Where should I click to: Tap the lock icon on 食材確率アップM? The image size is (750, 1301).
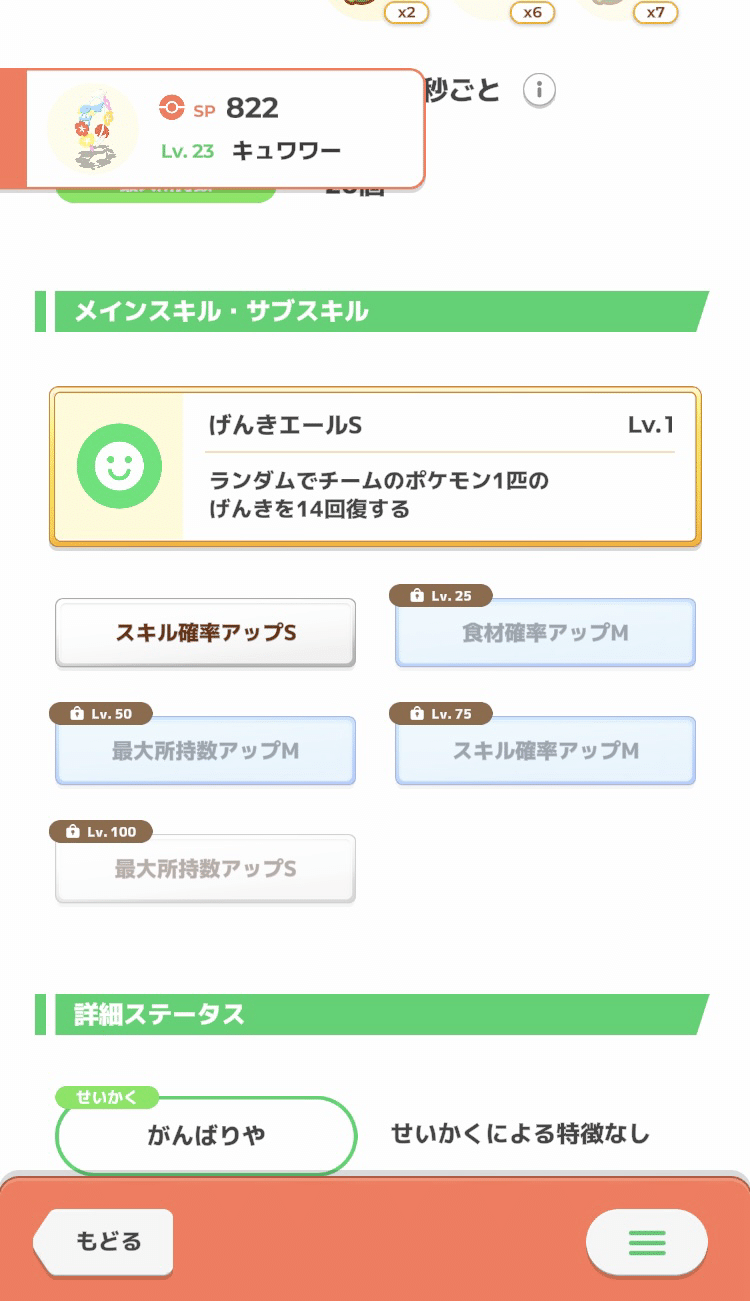point(417,595)
